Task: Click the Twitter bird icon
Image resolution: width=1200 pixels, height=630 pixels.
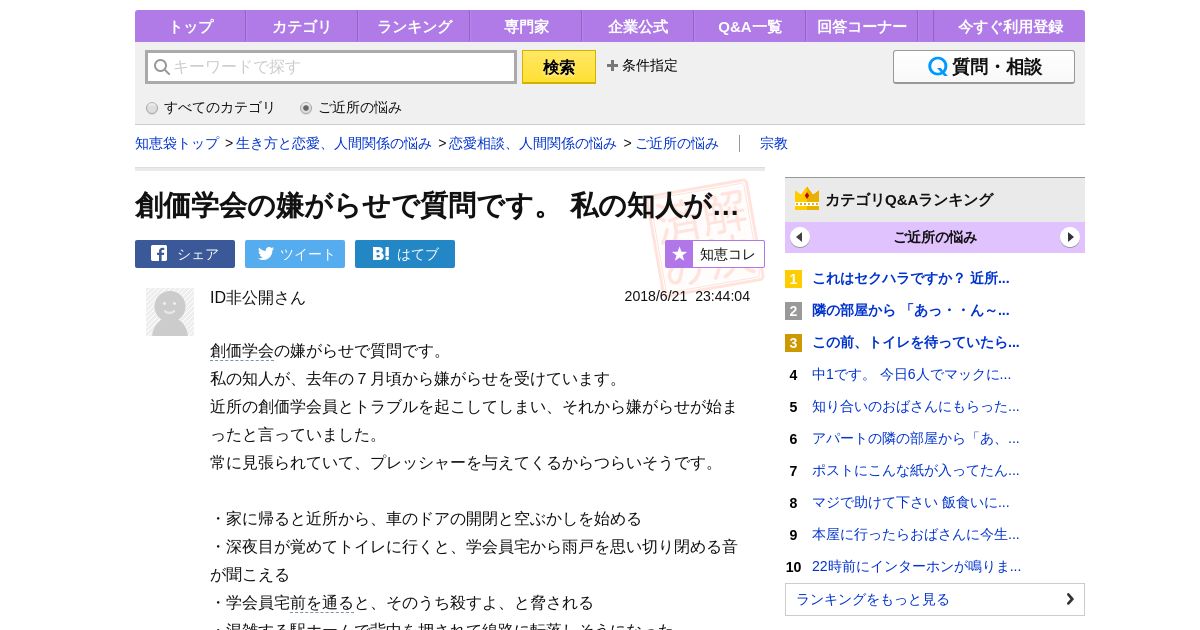Action: click(266, 254)
